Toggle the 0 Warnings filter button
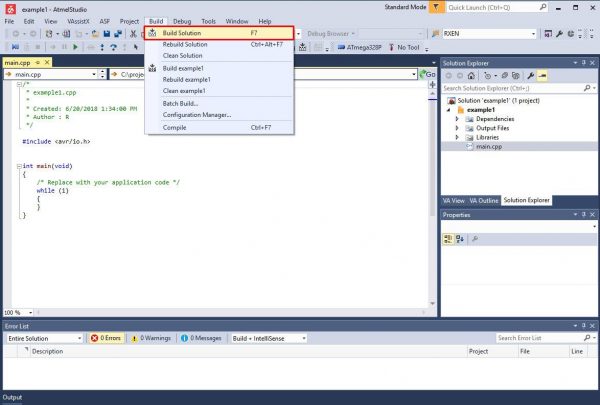The width and height of the screenshot is (600, 405). tap(152, 338)
